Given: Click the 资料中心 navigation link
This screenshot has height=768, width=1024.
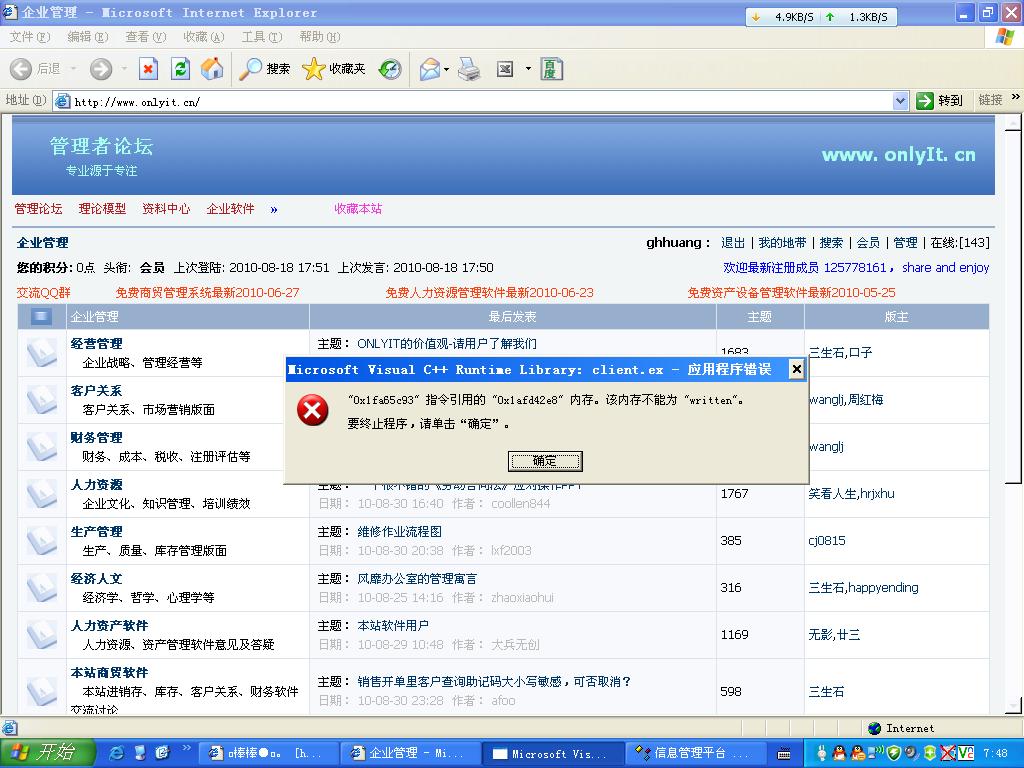Looking at the screenshot, I should coord(166,209).
